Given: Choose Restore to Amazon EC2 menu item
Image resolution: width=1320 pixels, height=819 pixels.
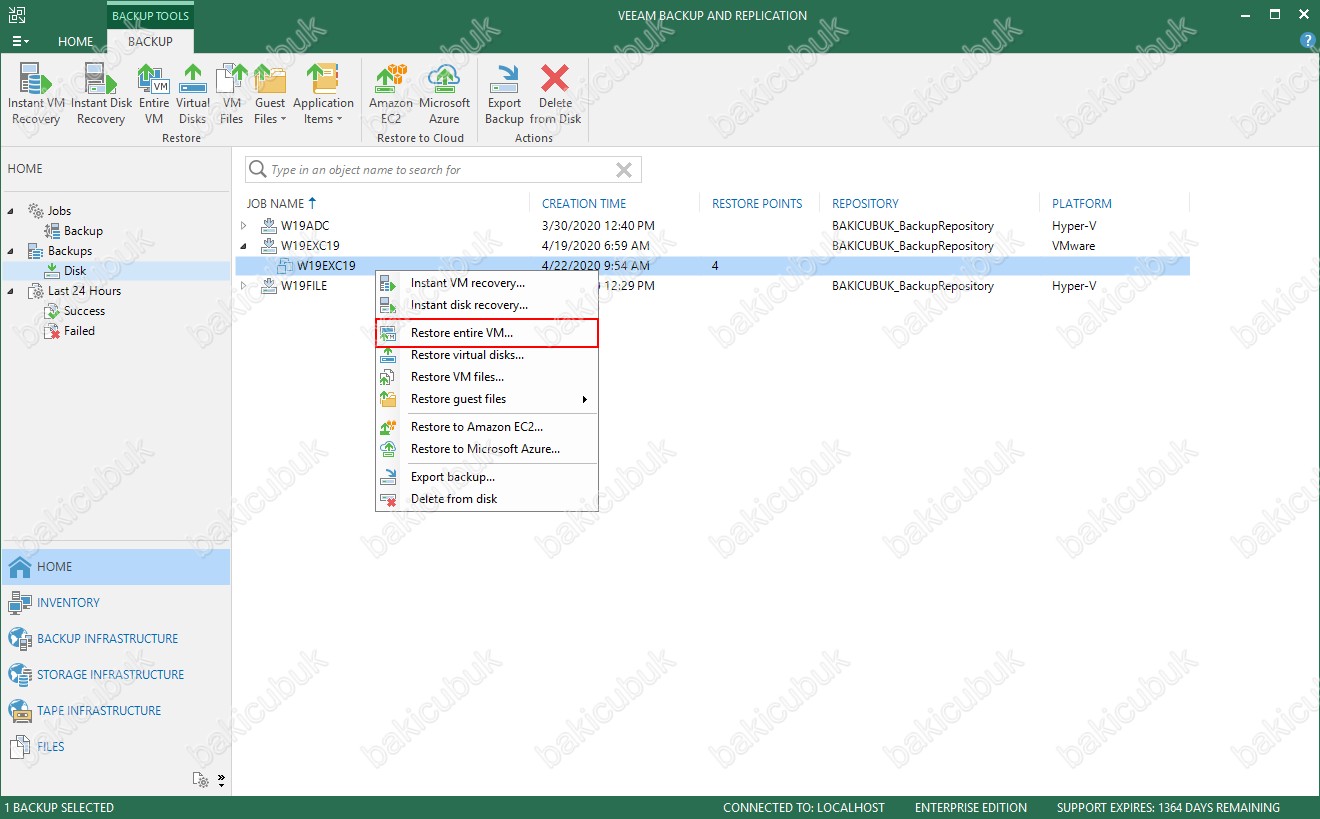Looking at the screenshot, I should click(487, 427).
